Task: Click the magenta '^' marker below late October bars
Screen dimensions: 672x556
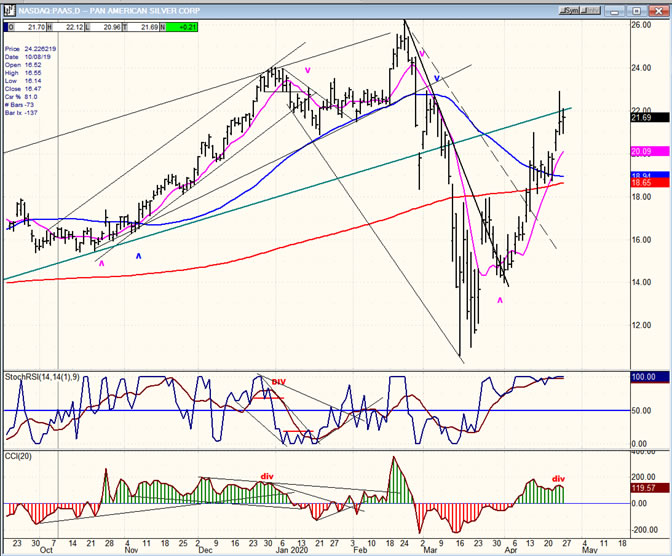Action: coord(102,264)
